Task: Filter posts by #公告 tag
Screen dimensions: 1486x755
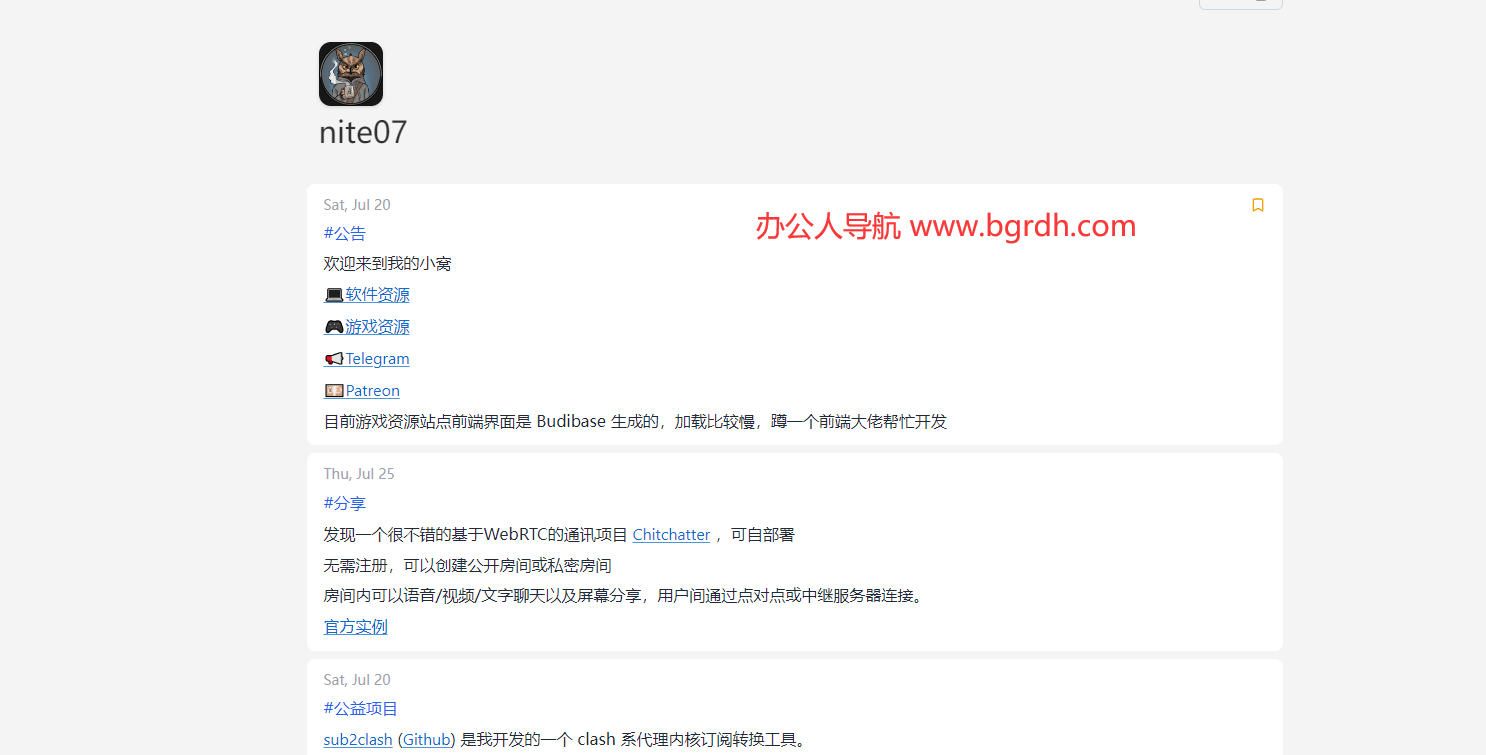Action: coord(345,233)
